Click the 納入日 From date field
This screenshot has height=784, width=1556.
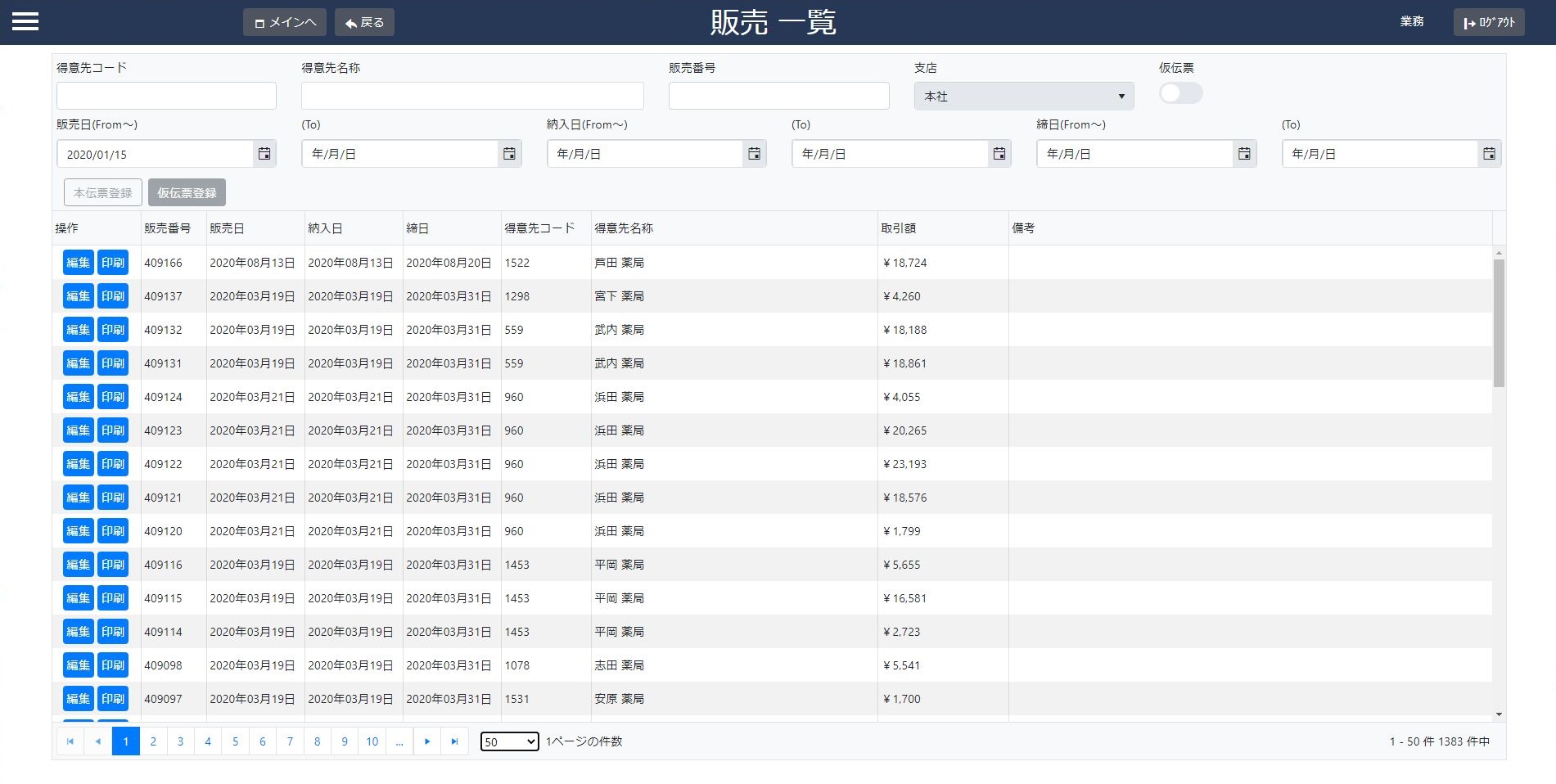click(x=645, y=154)
